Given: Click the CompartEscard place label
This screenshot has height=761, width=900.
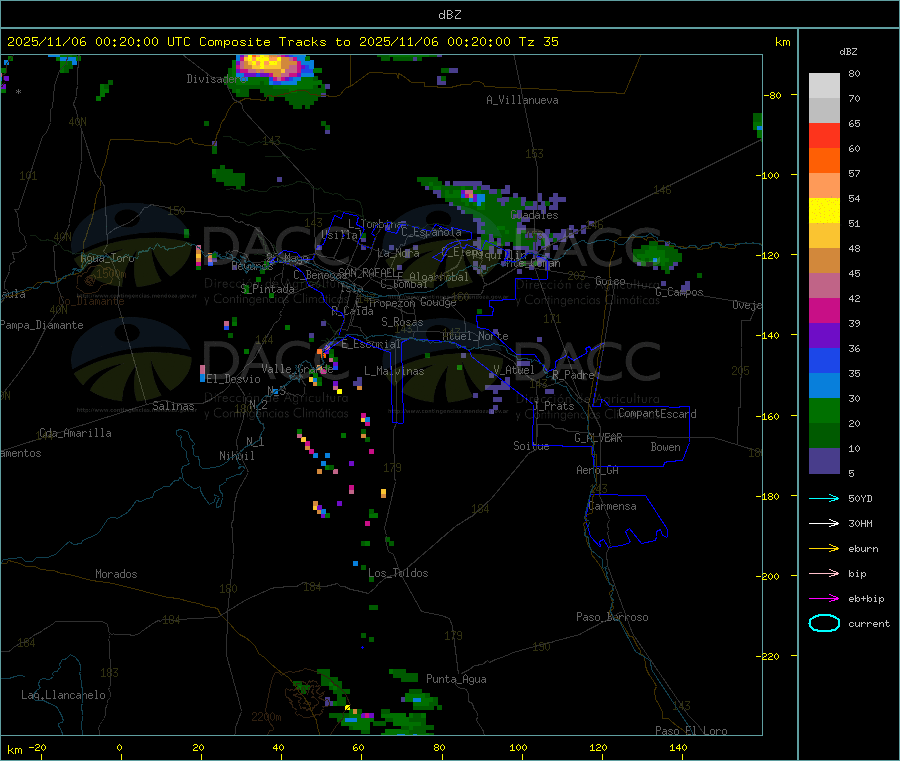Looking at the screenshot, I should tap(657, 413).
